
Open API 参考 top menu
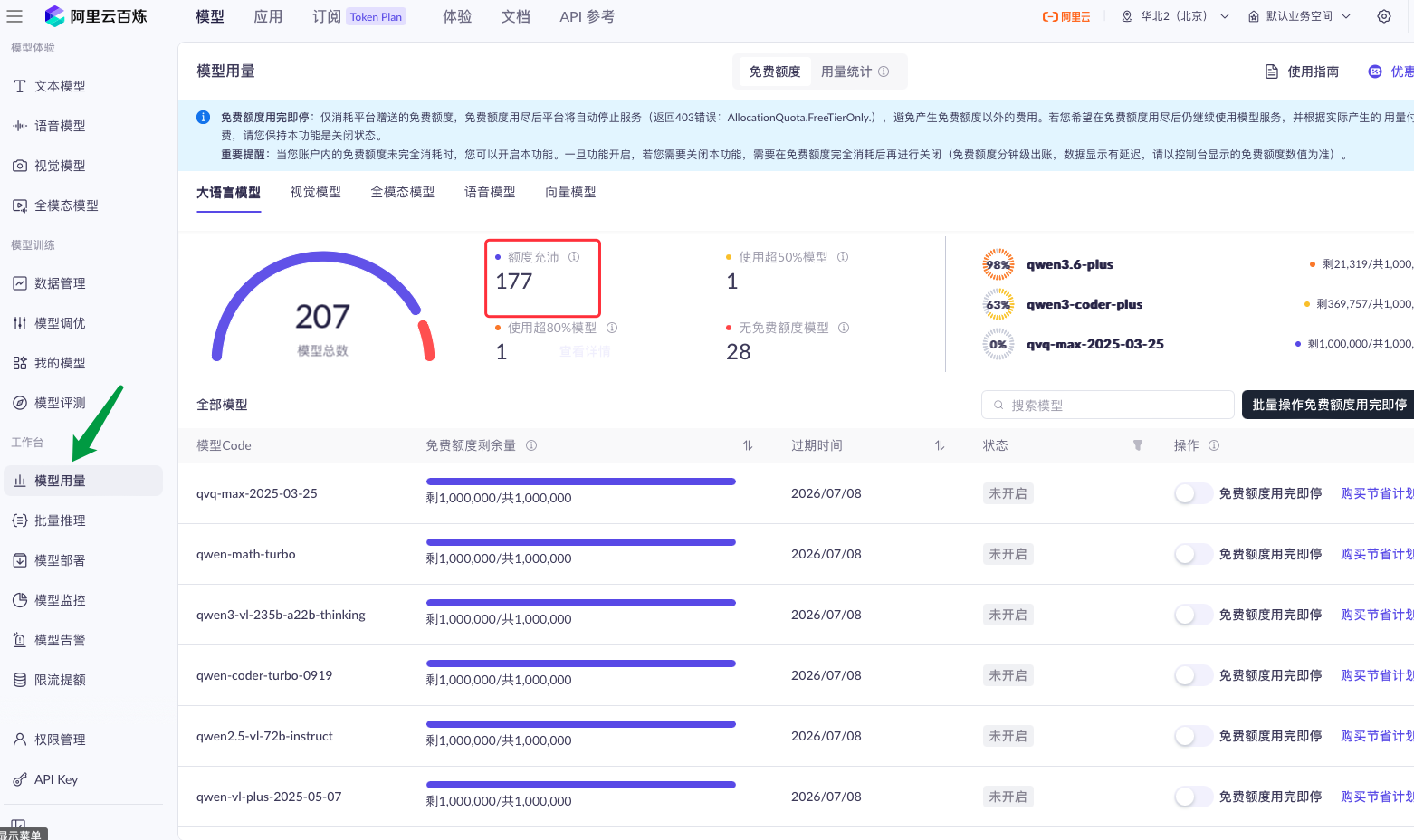pyautogui.click(x=587, y=16)
